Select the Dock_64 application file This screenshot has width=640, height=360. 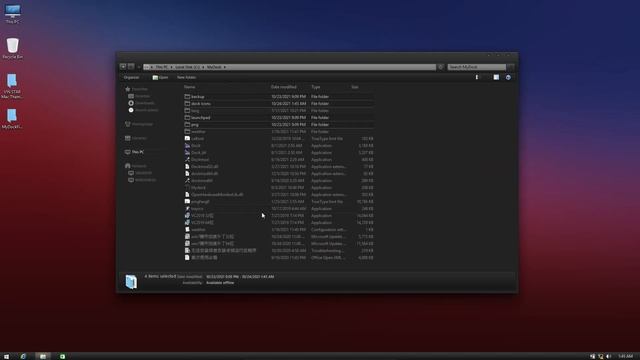(x=278, y=153)
